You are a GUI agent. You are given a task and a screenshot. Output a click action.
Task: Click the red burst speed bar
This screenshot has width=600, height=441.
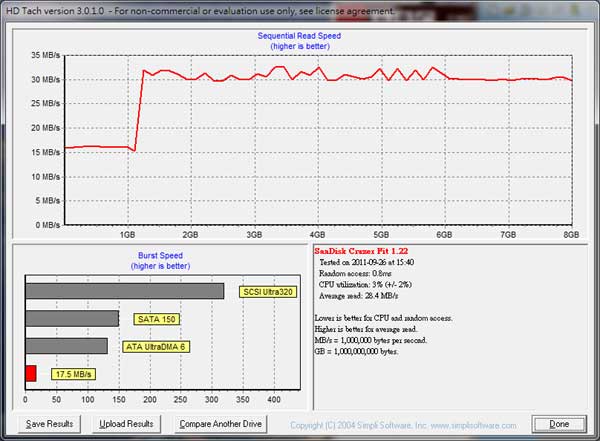tap(30, 373)
